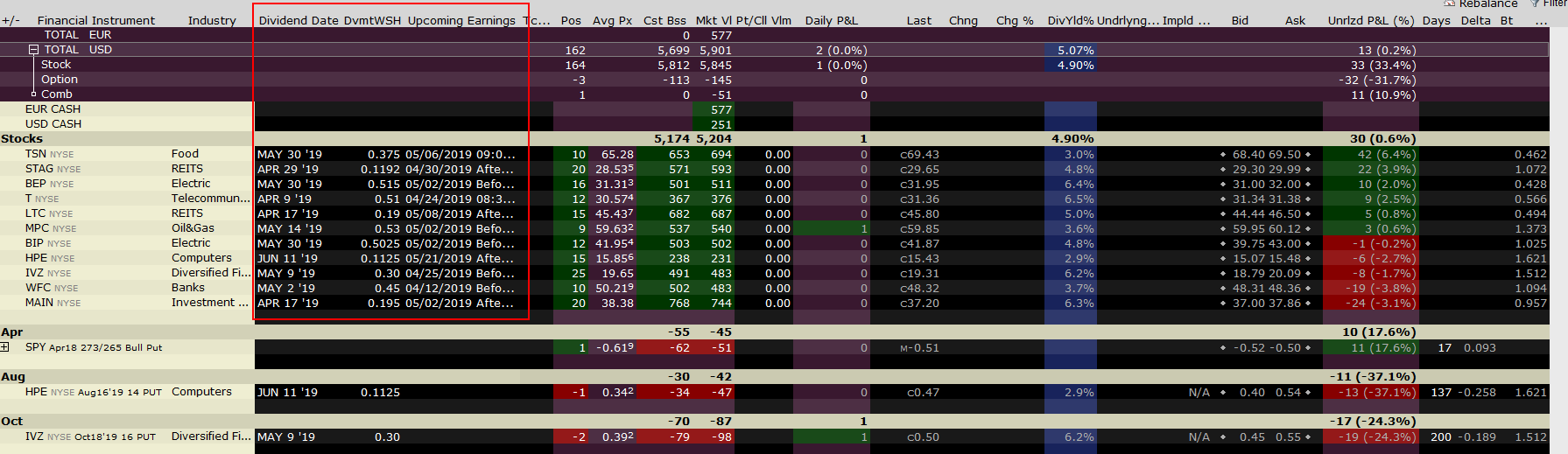The width and height of the screenshot is (1568, 454).
Task: Click the Oct group header
Action: (12, 422)
